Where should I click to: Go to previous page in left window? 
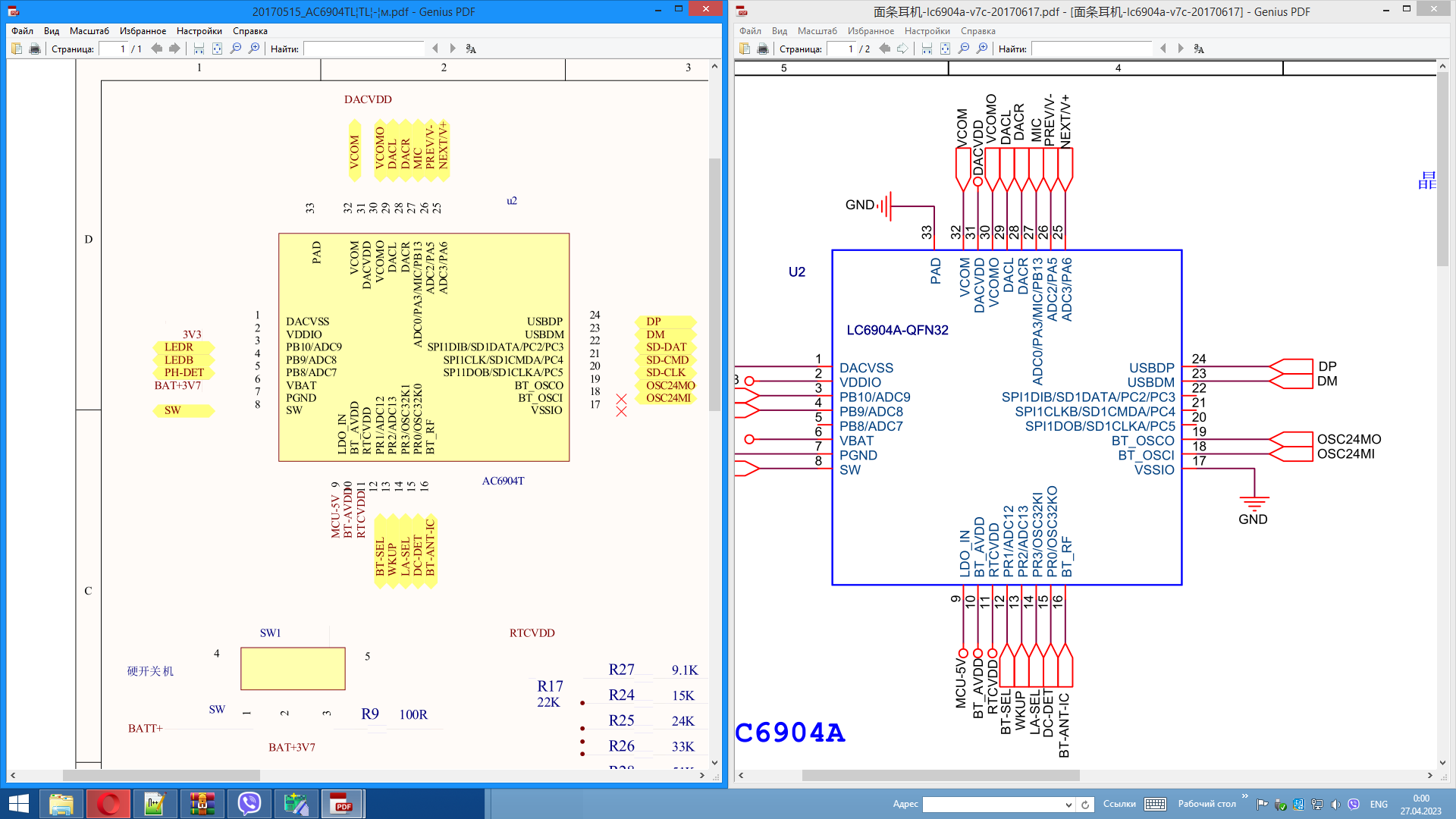tap(157, 49)
